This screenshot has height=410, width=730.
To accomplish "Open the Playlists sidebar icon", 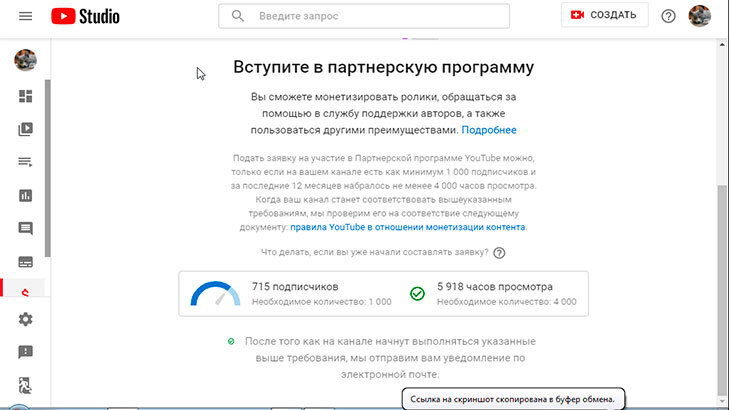I will point(25,162).
